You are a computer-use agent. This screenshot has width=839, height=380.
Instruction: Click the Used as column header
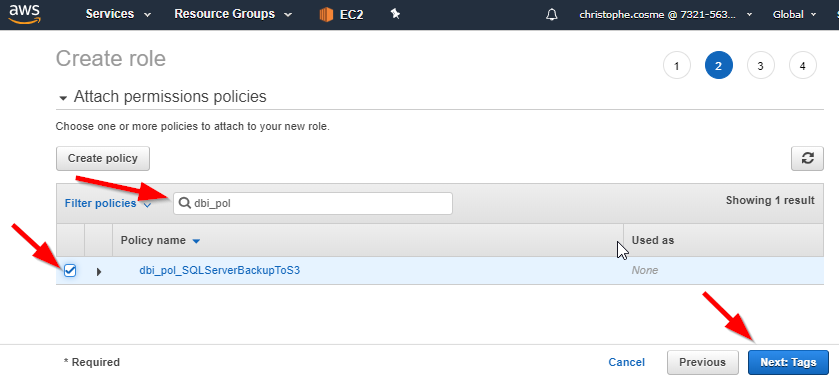point(653,240)
